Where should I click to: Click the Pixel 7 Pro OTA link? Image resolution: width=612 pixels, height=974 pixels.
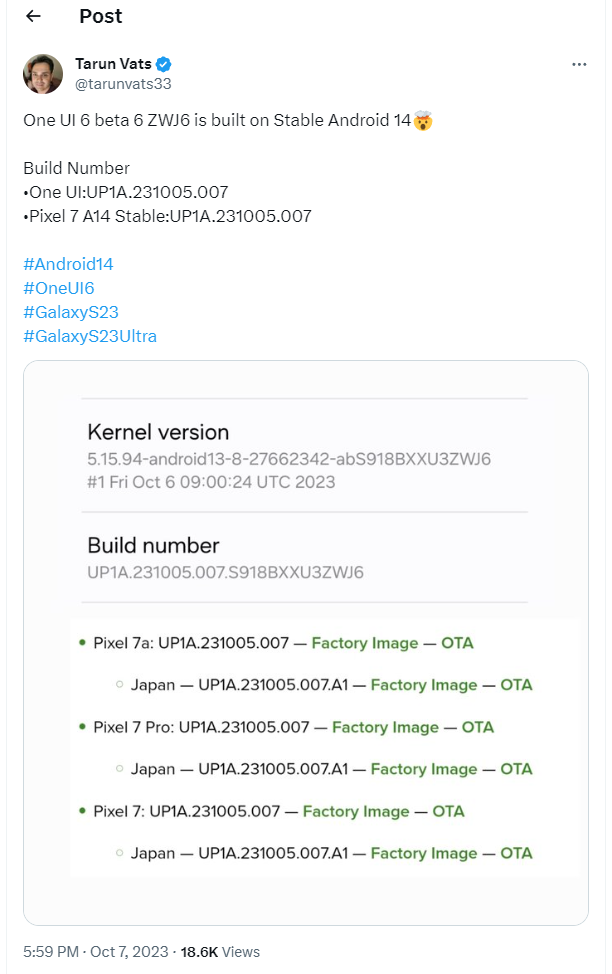(478, 727)
